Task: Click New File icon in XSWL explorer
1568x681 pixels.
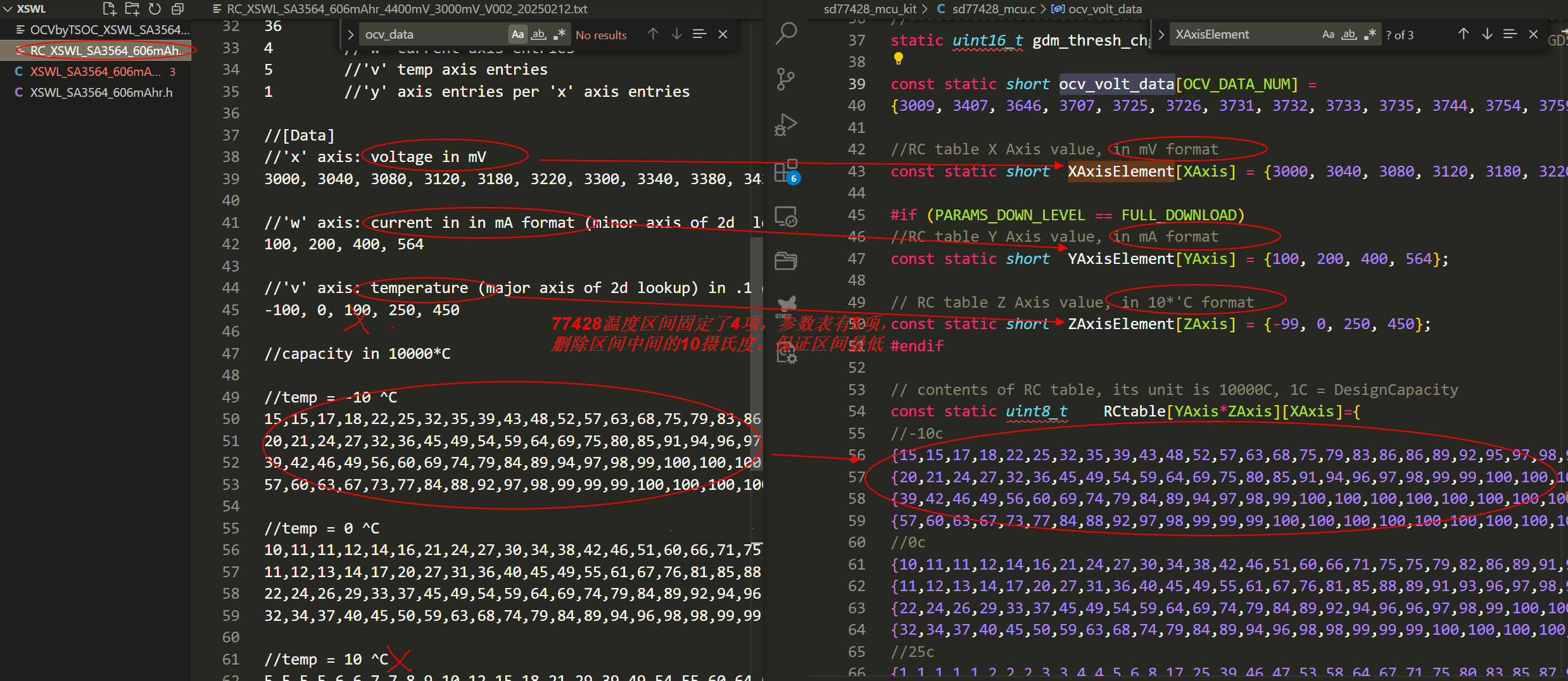Action: tap(109, 9)
